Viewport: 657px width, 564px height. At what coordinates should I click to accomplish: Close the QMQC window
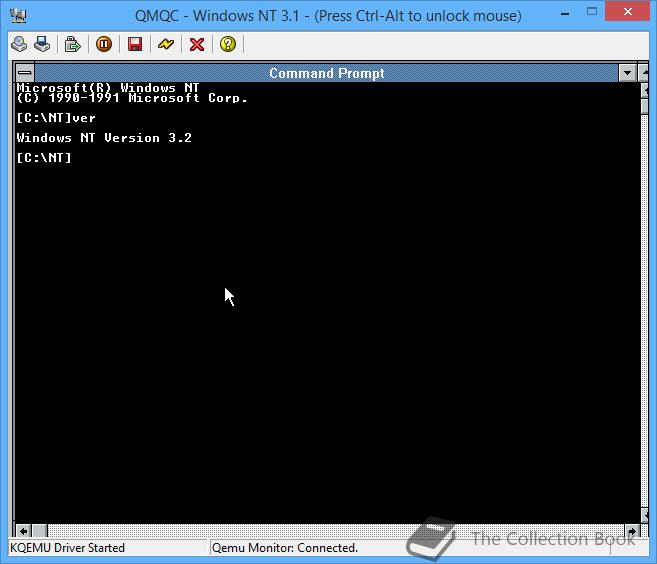[x=627, y=12]
